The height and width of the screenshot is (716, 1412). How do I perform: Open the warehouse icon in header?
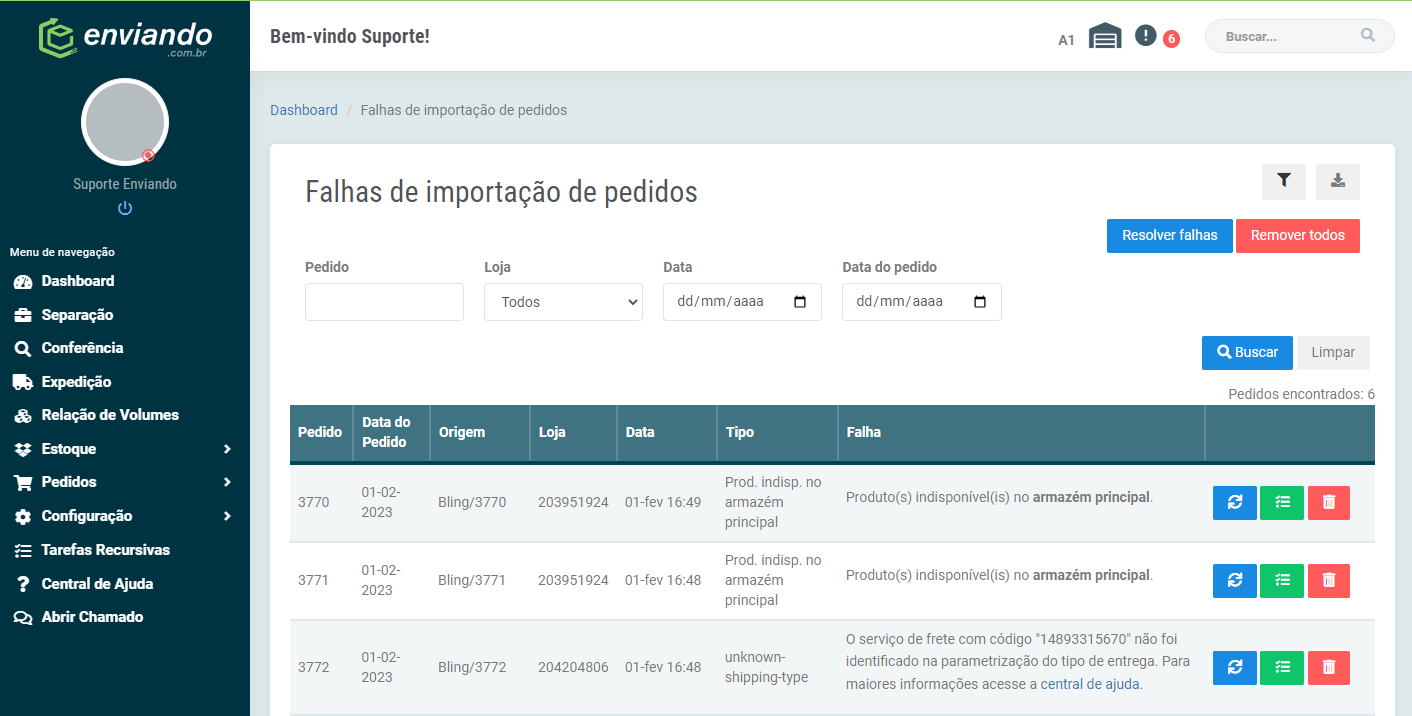[x=1105, y=37]
